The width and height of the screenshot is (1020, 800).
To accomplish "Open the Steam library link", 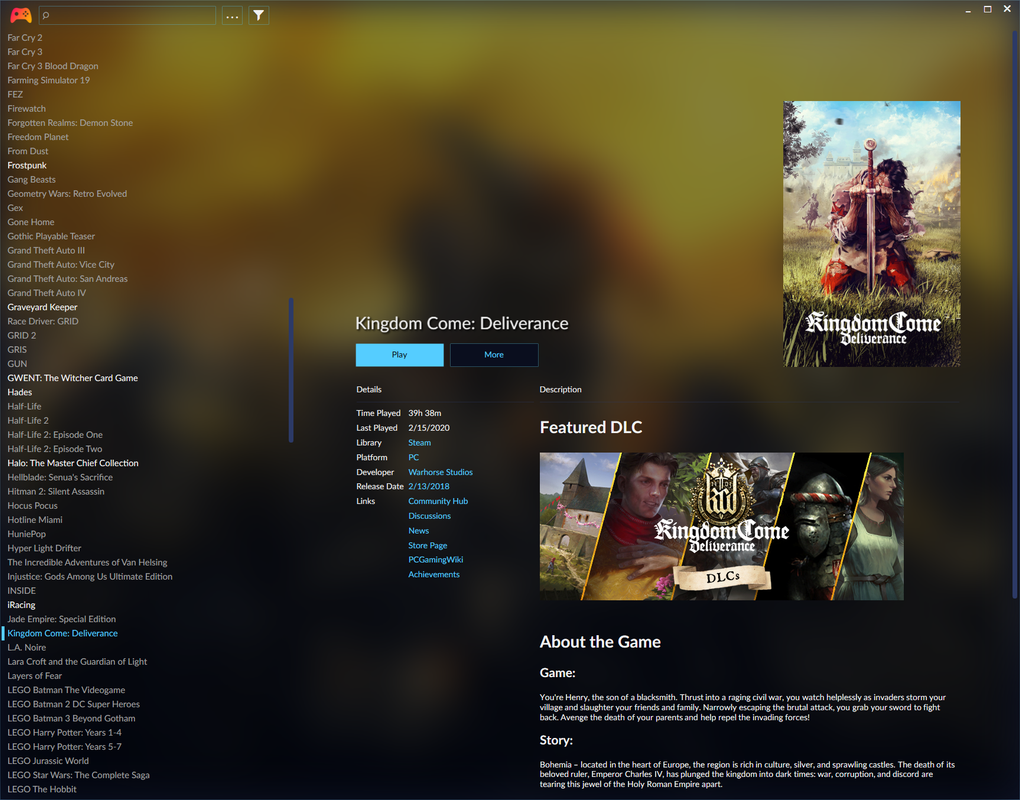I will click(419, 442).
